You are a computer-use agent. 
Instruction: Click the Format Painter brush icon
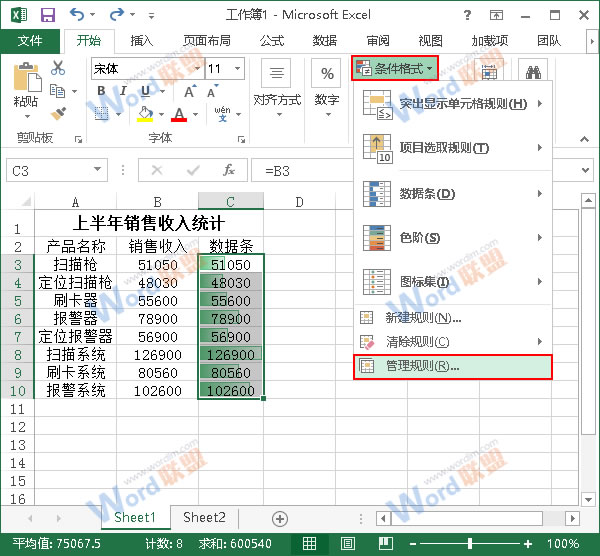coord(58,113)
